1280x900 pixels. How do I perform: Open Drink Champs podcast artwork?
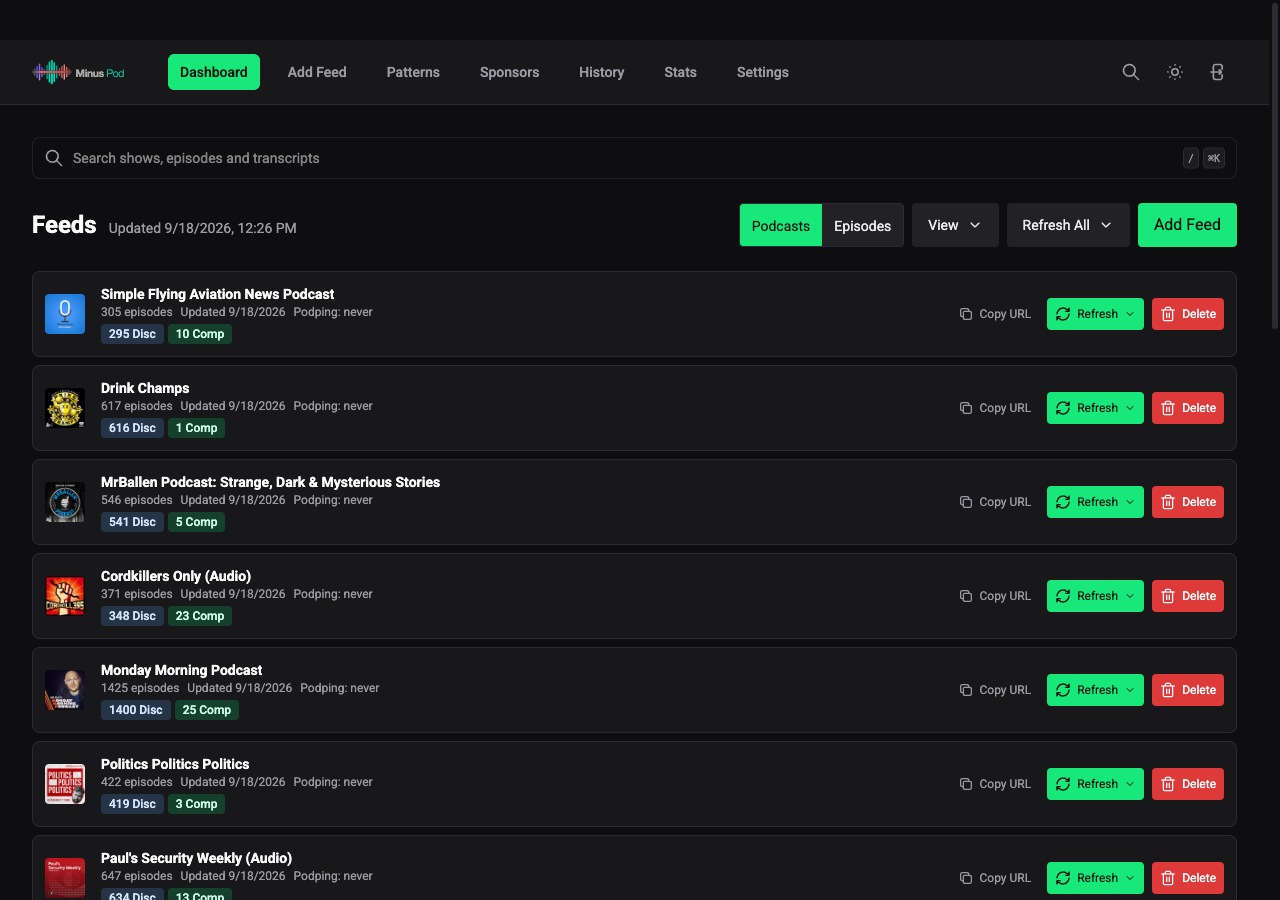pos(65,408)
